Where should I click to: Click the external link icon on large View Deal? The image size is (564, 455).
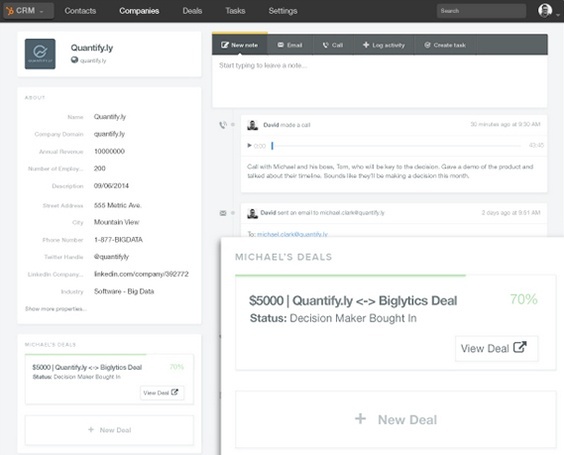coord(520,347)
